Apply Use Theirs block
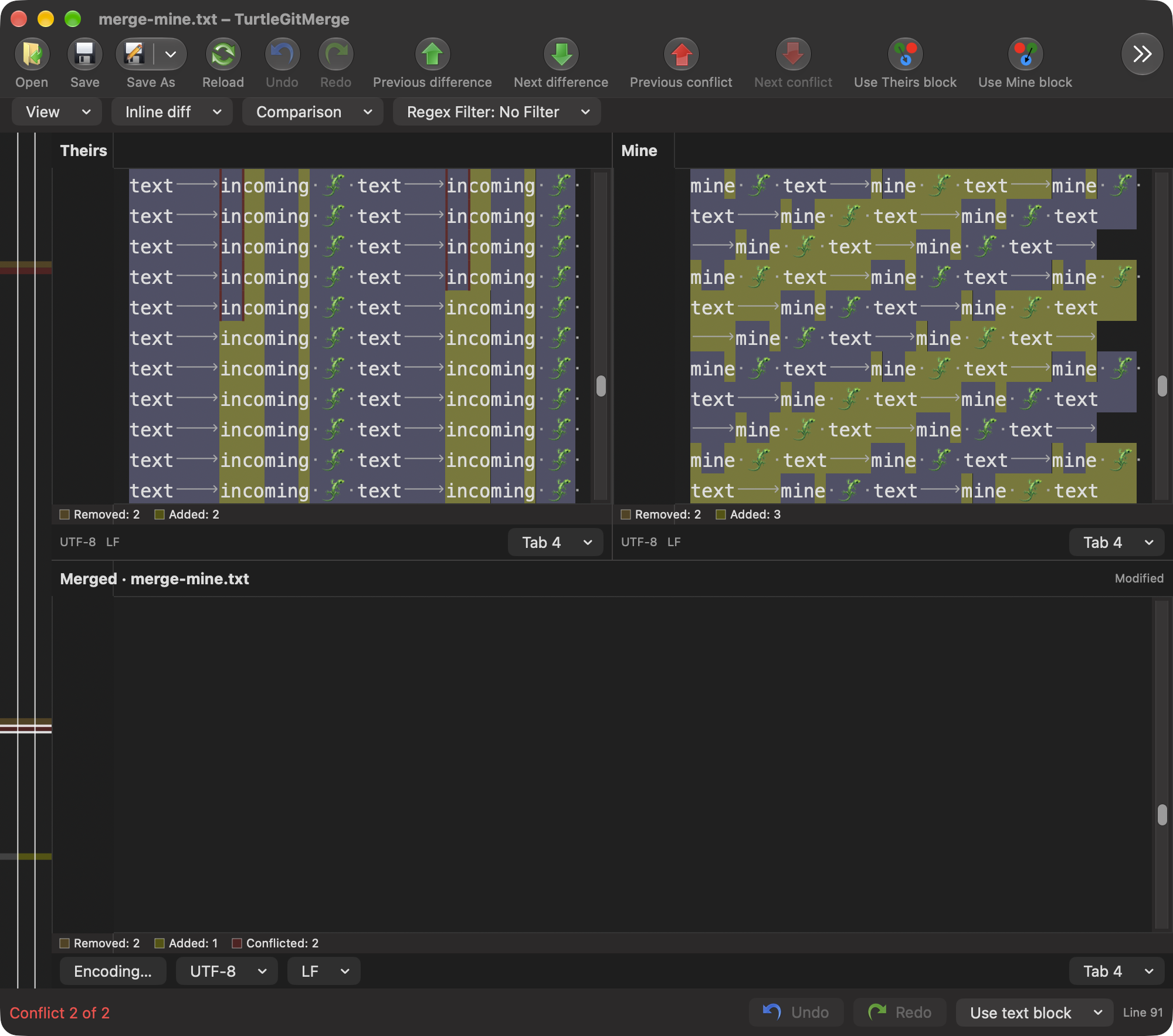The height and width of the screenshot is (1036, 1173). pyautogui.click(x=905, y=55)
